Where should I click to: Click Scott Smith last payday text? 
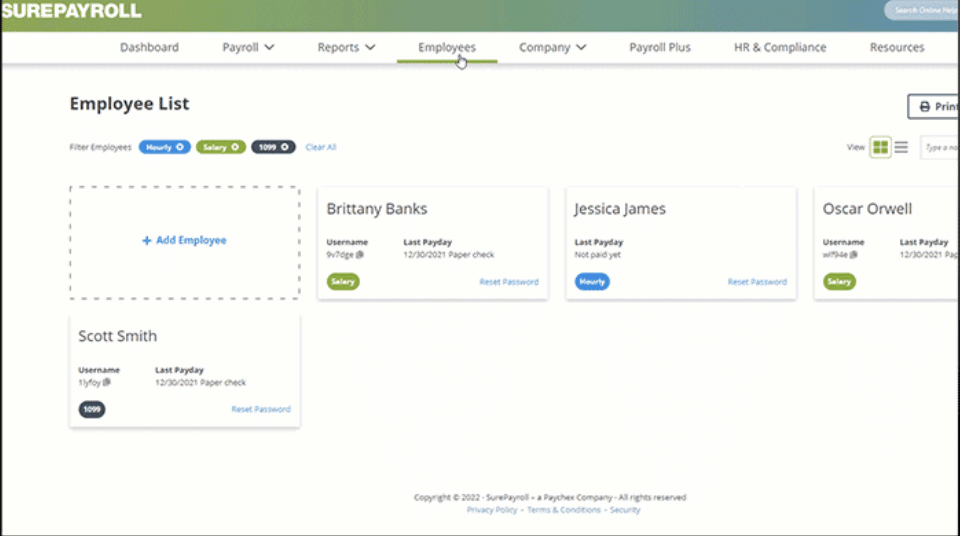click(x=200, y=382)
